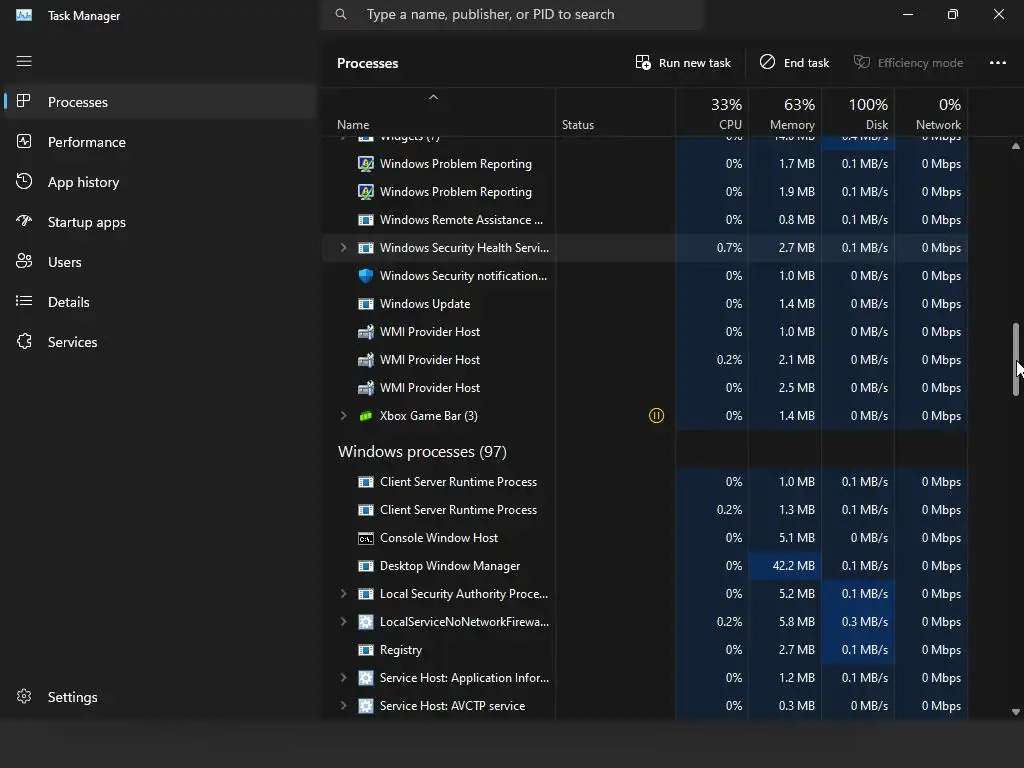
Task: Sort by Disk column header
Action: click(x=858, y=113)
